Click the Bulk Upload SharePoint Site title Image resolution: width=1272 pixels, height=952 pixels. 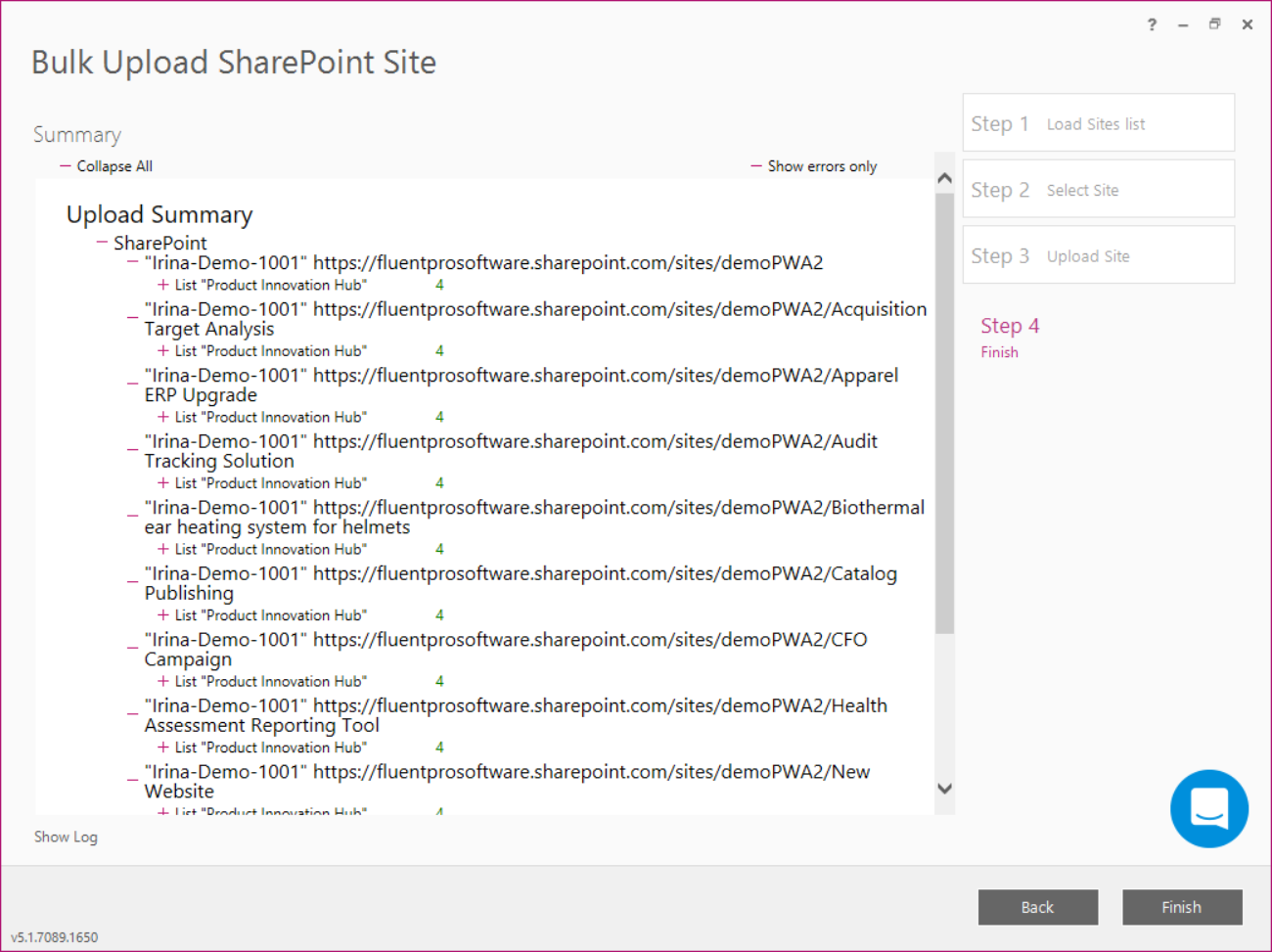click(x=234, y=63)
